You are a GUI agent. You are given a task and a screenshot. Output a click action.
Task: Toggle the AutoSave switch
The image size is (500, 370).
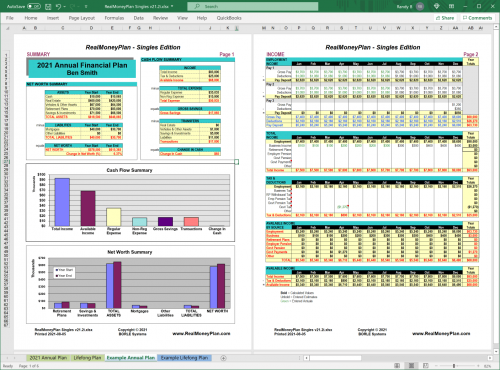click(x=34, y=6)
